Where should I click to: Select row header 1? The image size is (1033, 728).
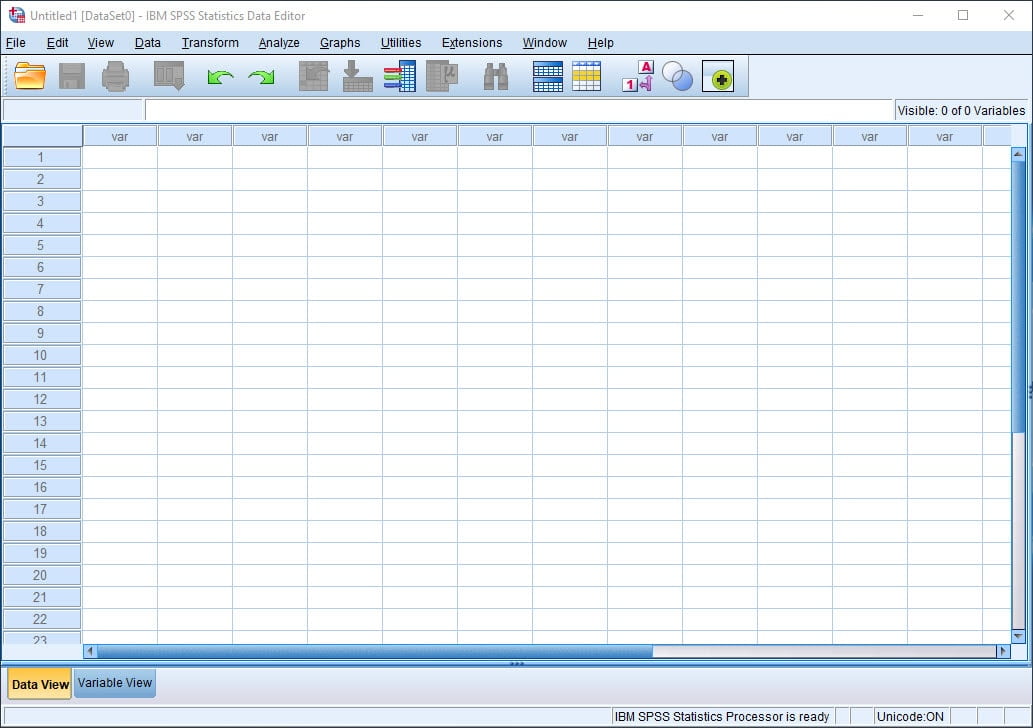(x=42, y=157)
